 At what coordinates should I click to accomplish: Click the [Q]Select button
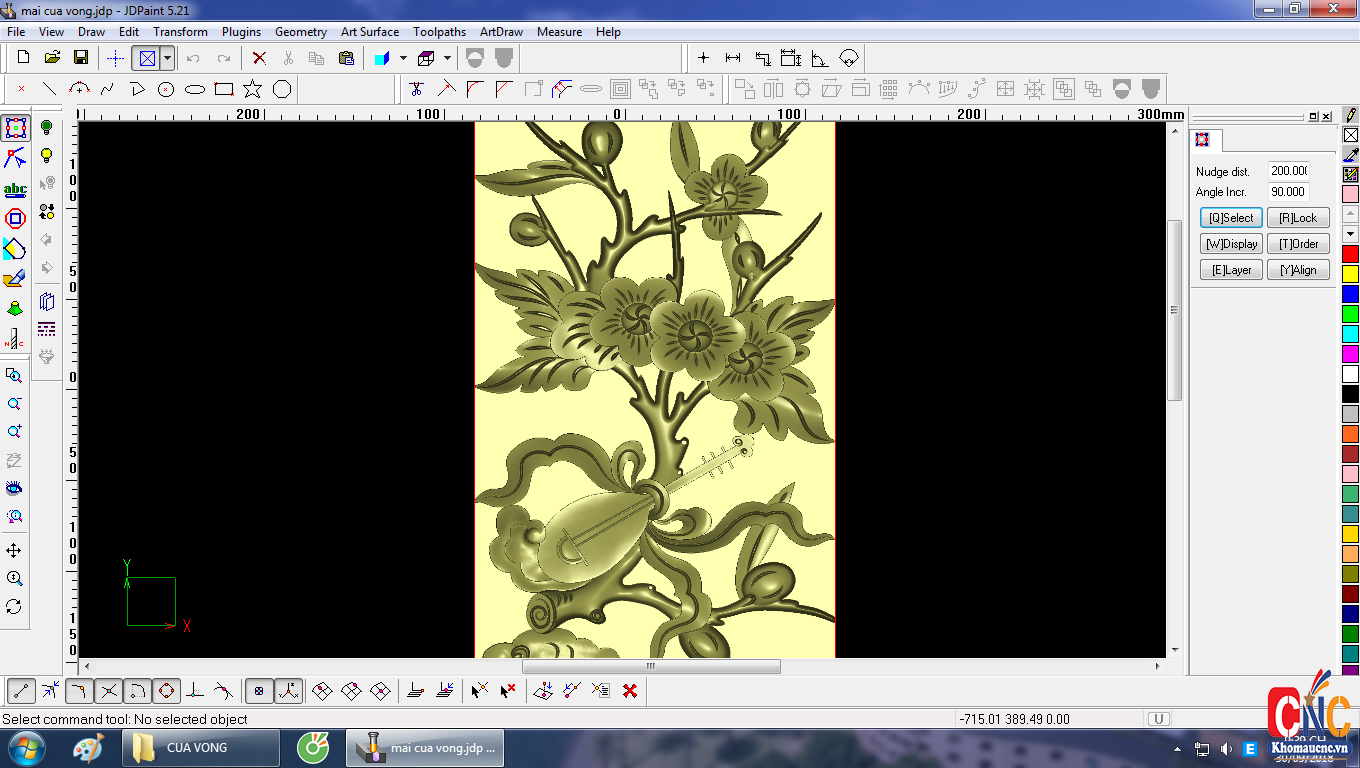tap(1230, 218)
